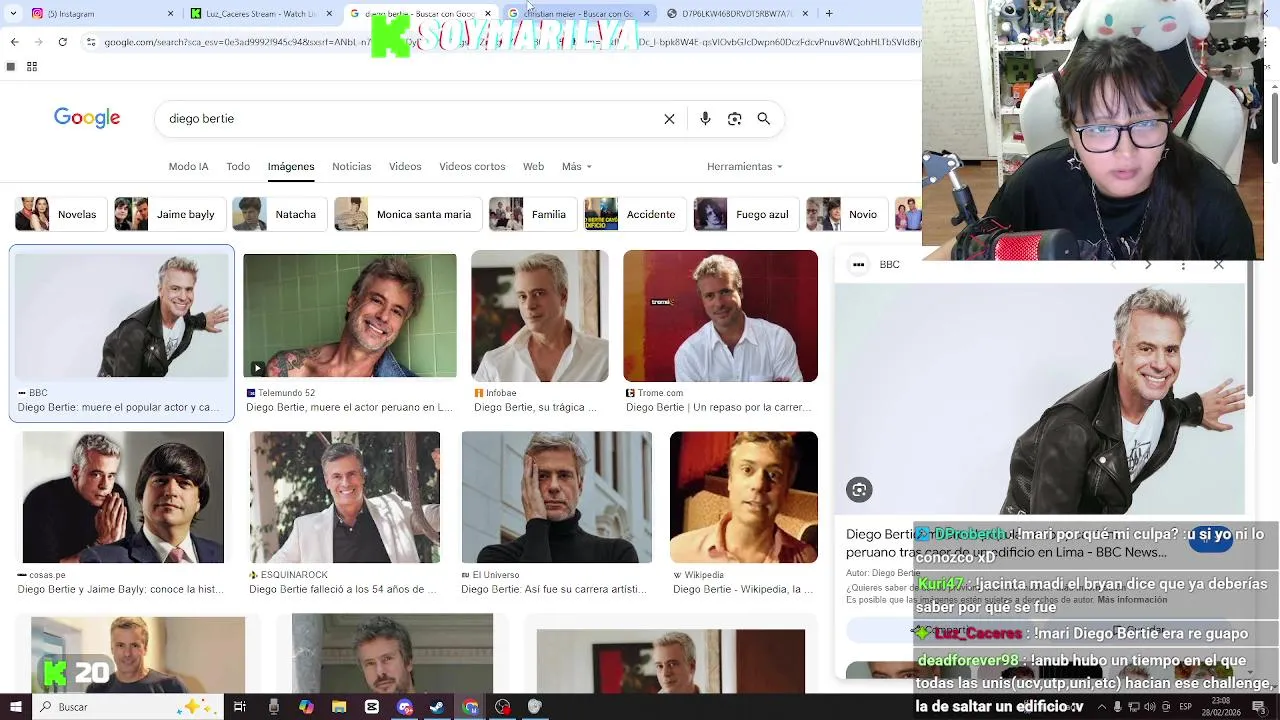Open Task View on taskbar
The image size is (1280, 720).
pyautogui.click(x=240, y=707)
